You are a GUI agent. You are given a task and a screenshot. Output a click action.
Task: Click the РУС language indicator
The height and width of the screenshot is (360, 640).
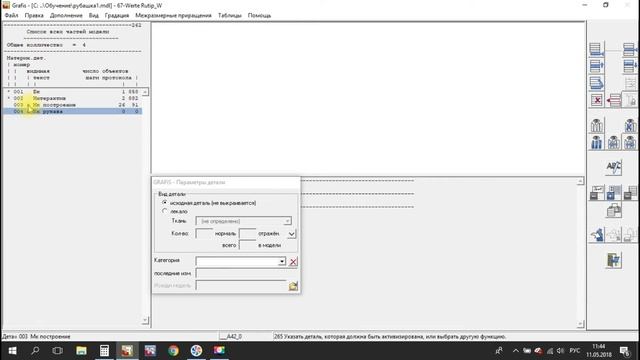click(575, 351)
